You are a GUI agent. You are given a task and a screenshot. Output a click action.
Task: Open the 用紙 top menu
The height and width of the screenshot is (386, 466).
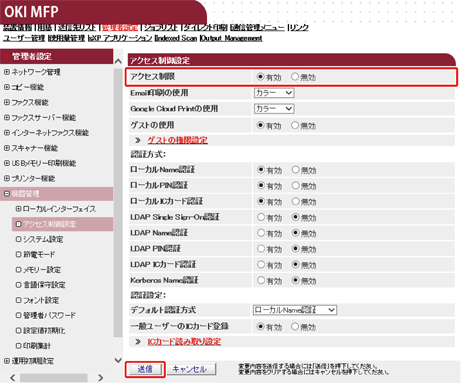click(45, 27)
